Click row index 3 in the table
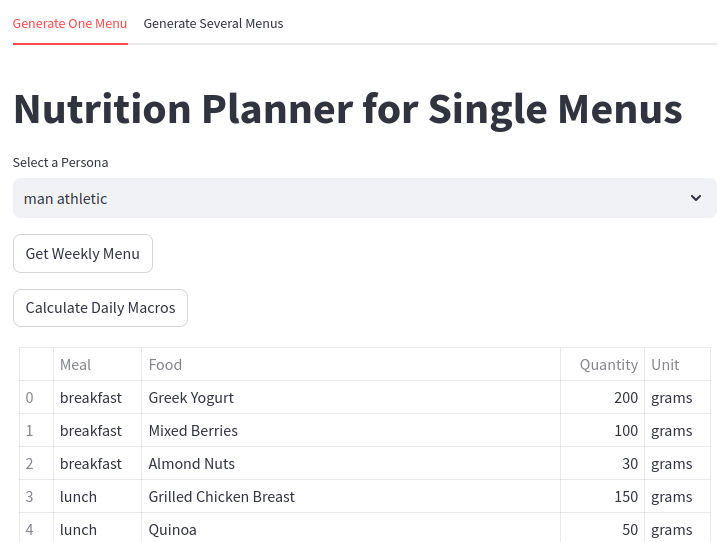Image resolution: width=719 pixels, height=542 pixels. coord(30,497)
